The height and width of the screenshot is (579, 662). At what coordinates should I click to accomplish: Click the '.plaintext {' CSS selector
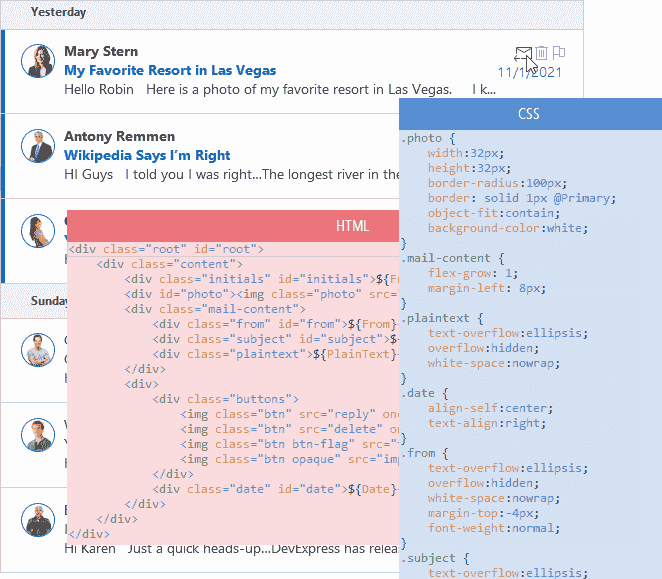coord(442,318)
